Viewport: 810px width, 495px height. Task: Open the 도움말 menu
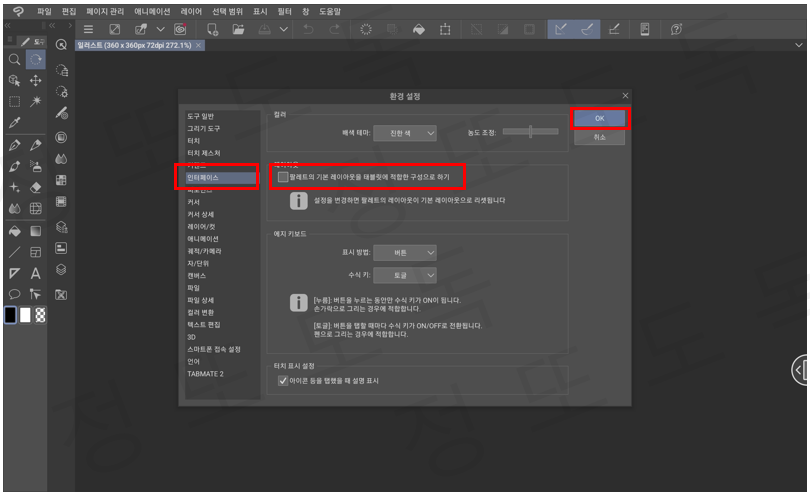330,11
